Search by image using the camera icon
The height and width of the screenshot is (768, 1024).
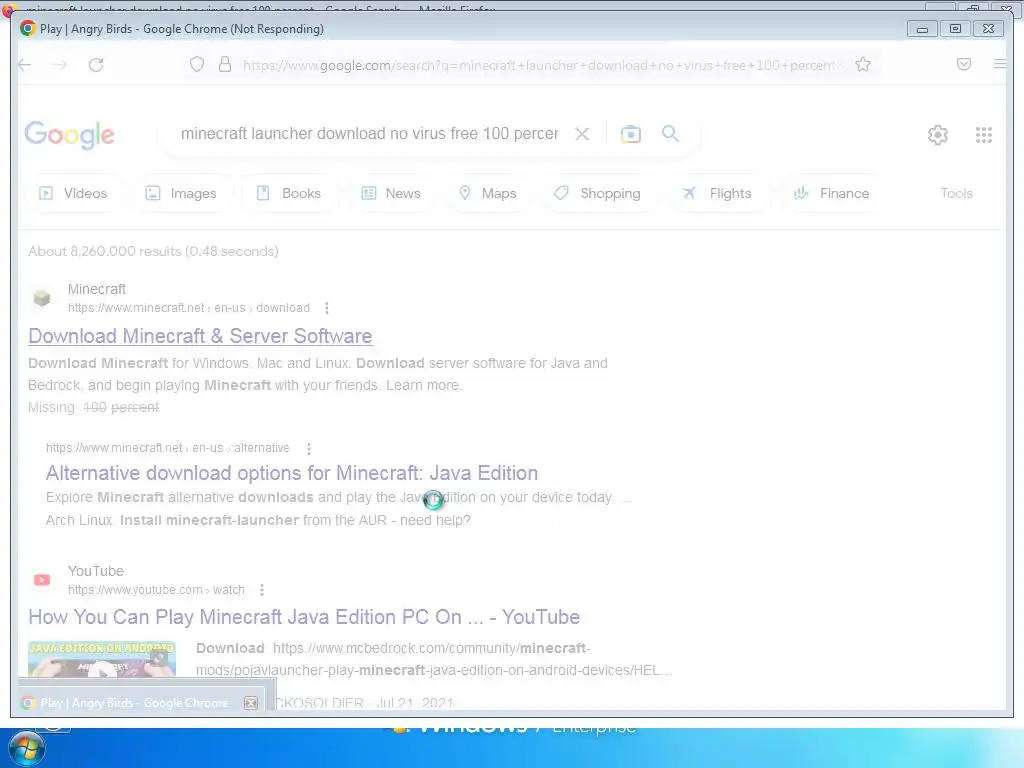(630, 134)
